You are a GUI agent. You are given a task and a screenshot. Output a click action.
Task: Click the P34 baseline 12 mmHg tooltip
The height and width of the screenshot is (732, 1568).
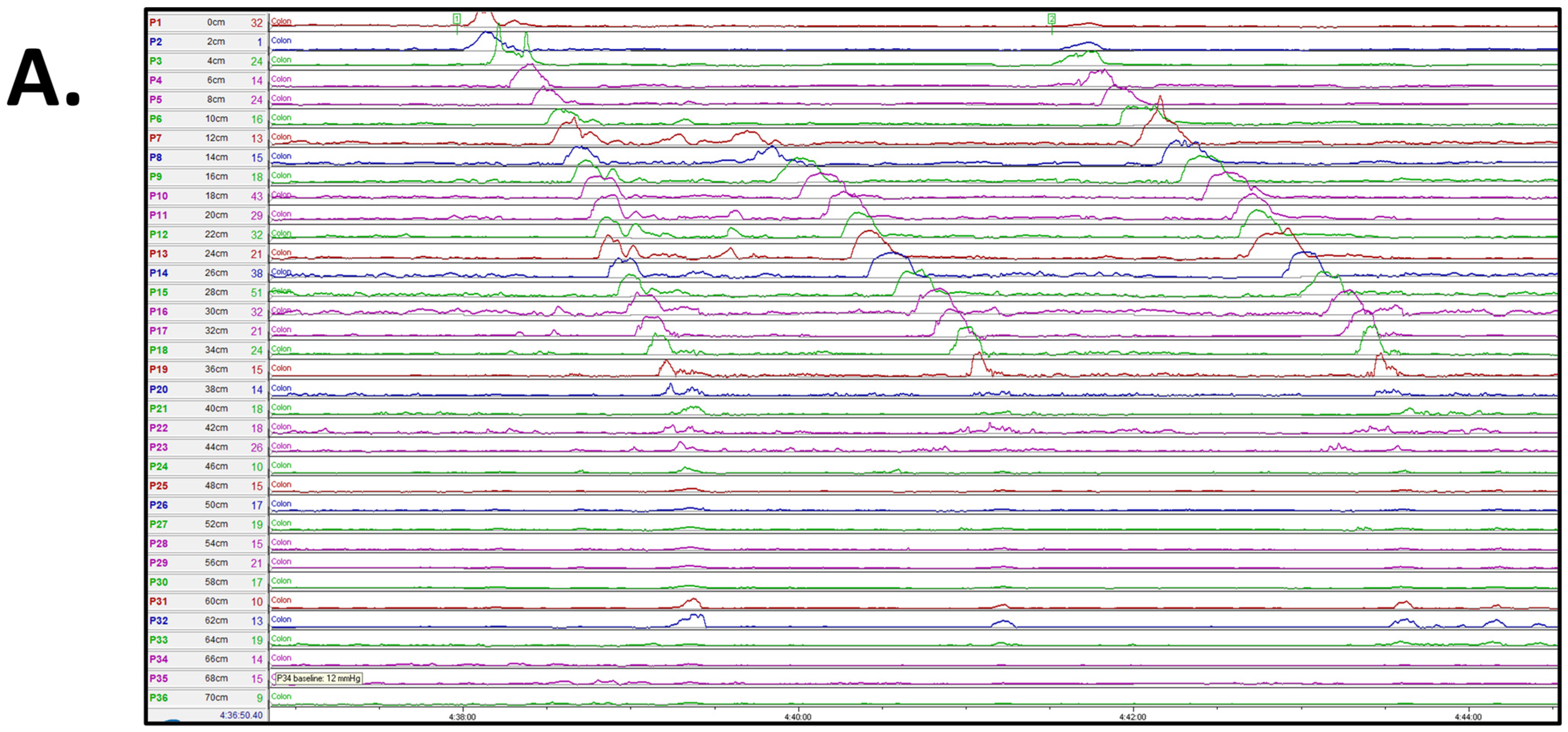(x=318, y=678)
